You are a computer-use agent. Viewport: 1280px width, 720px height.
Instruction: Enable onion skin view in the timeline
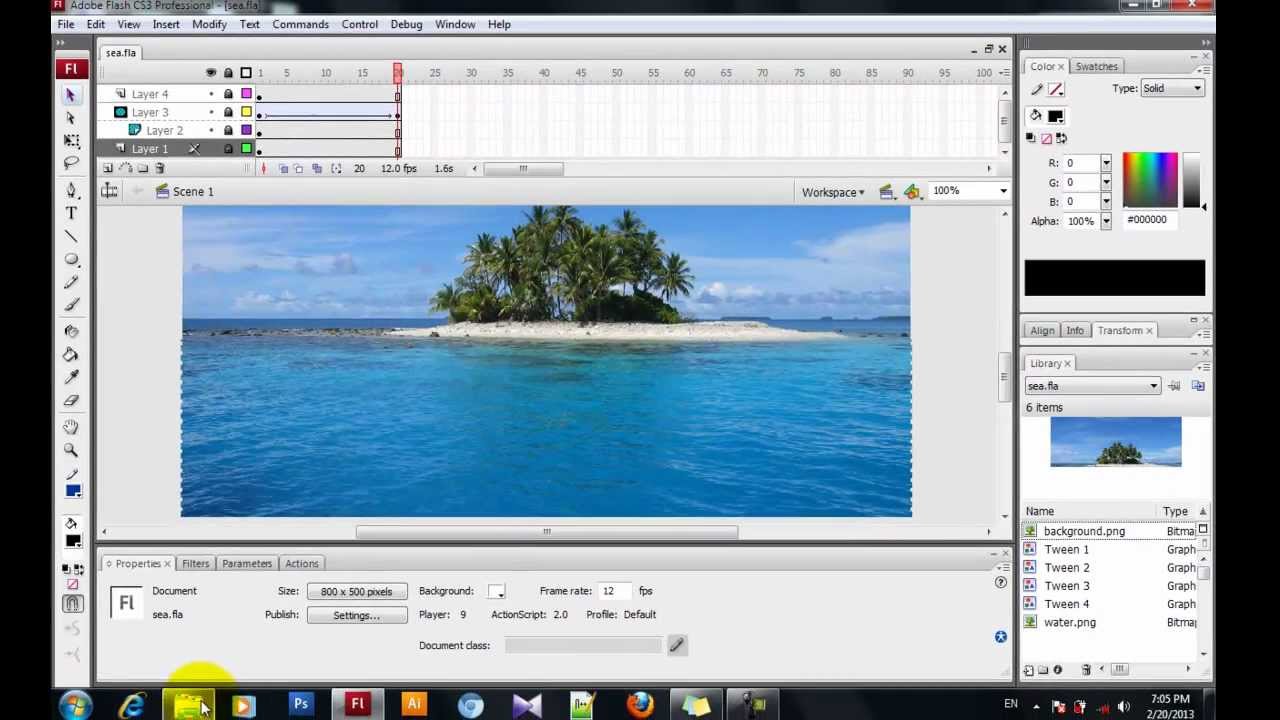[283, 168]
